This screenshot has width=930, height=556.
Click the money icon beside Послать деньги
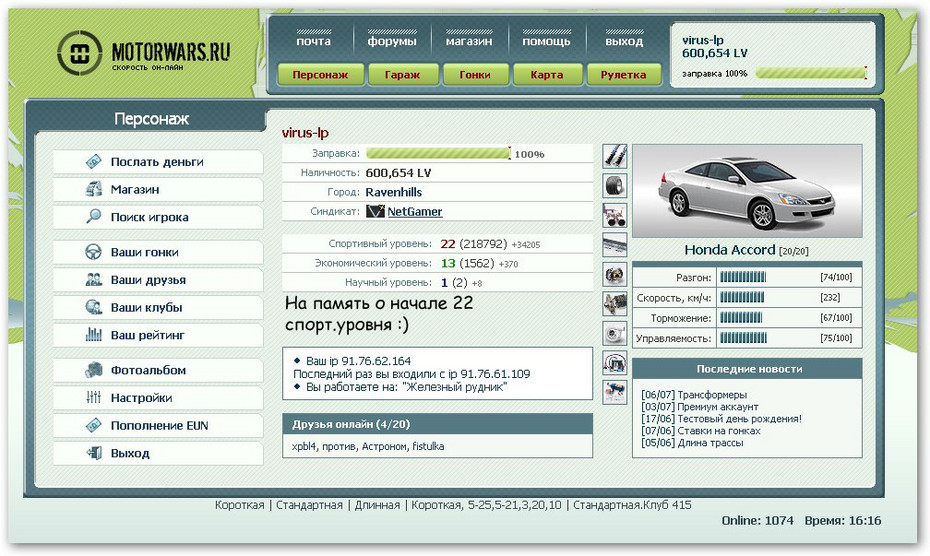(x=94, y=161)
